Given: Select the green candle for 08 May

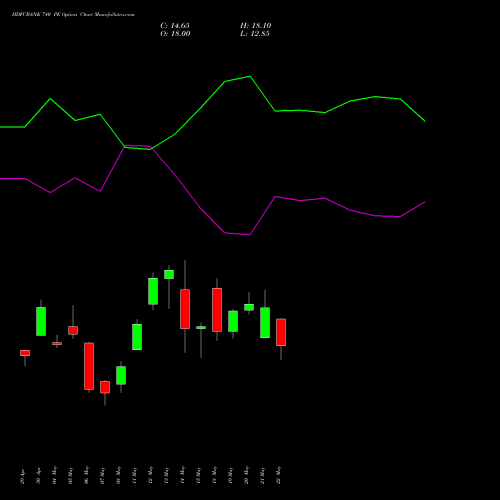Looking at the screenshot, I should (x=121, y=375).
